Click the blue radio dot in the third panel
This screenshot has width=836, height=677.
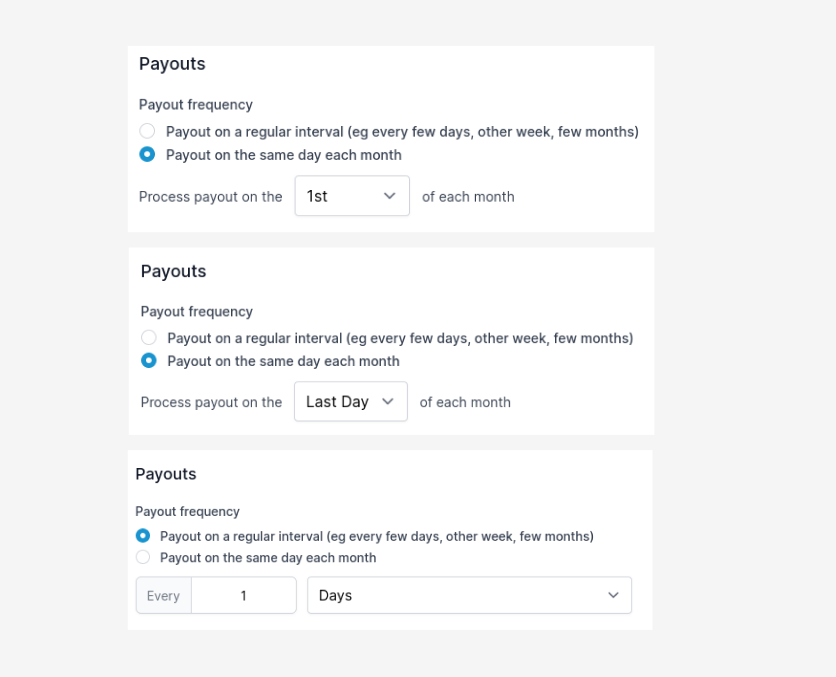[143, 535]
